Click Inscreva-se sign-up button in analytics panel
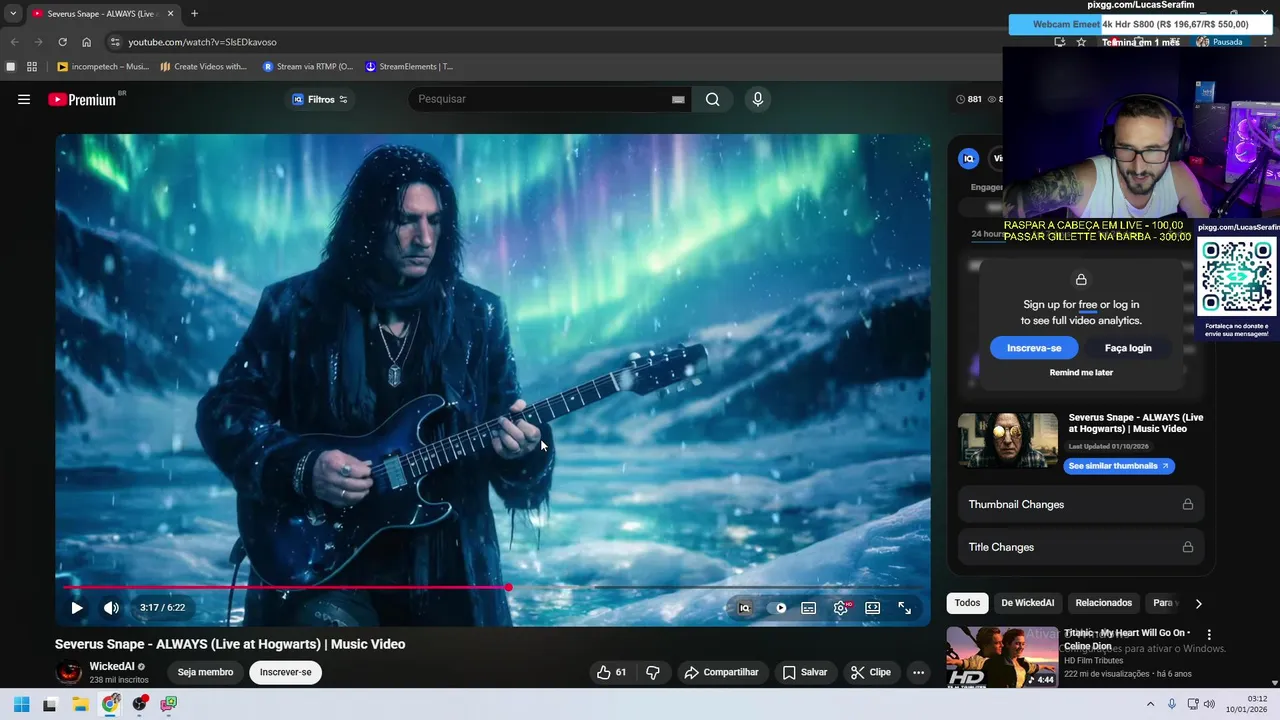Viewport: 1280px width, 720px height. (1034, 348)
